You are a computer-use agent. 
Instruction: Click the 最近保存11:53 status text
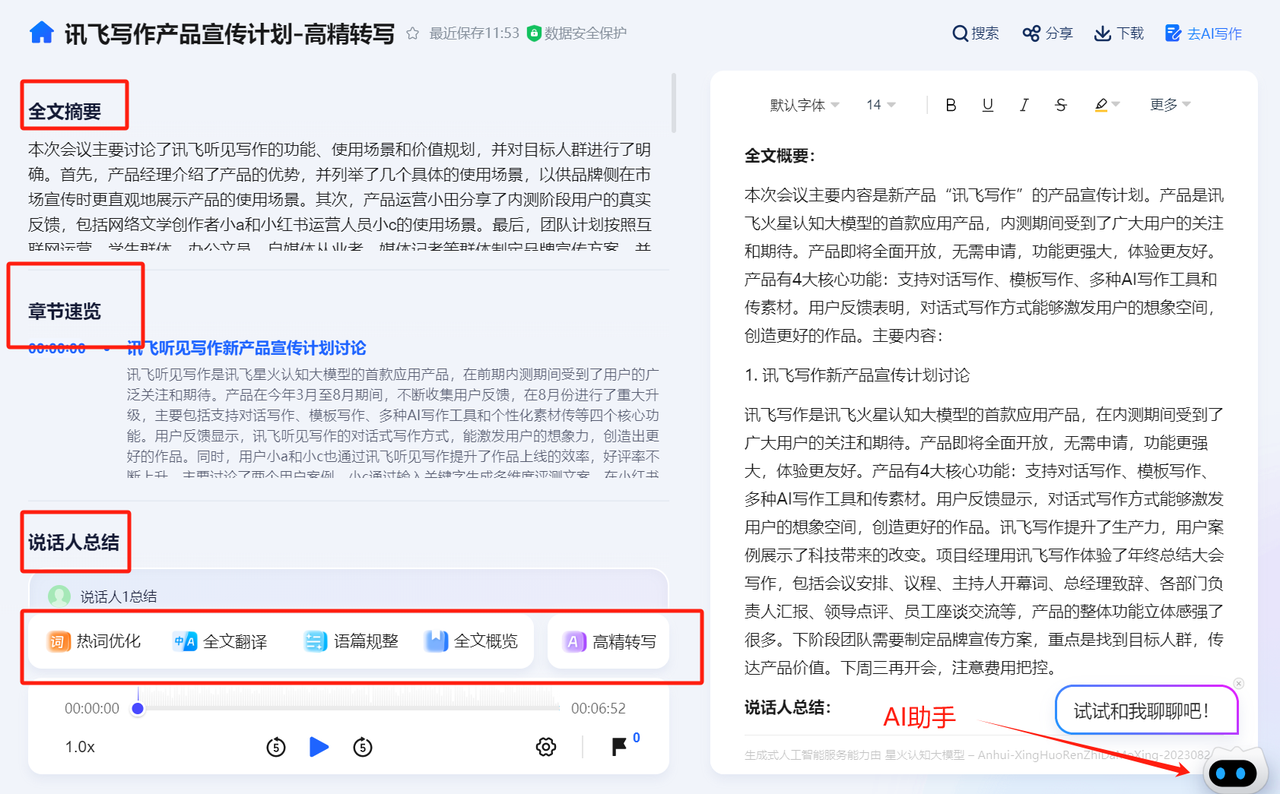click(474, 33)
